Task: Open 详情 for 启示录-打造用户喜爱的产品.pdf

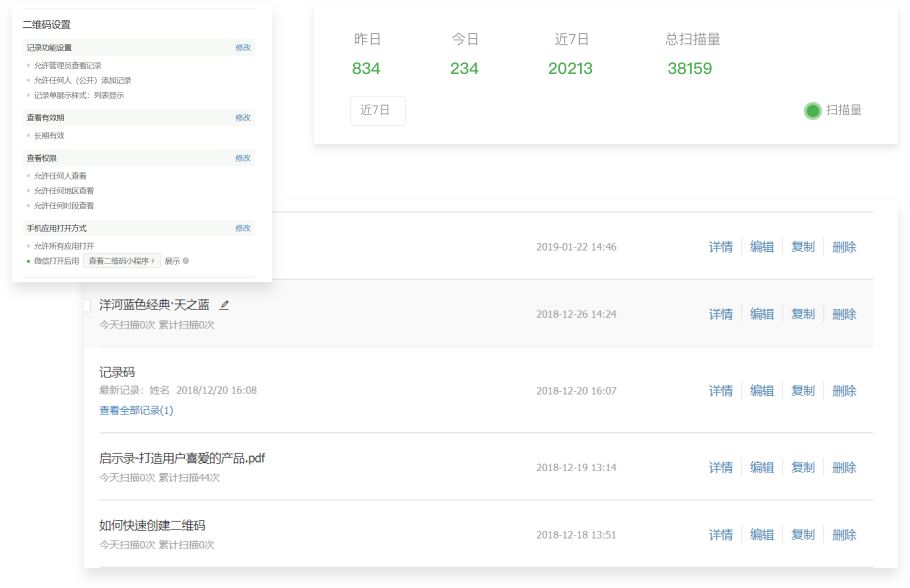Action: [721, 468]
